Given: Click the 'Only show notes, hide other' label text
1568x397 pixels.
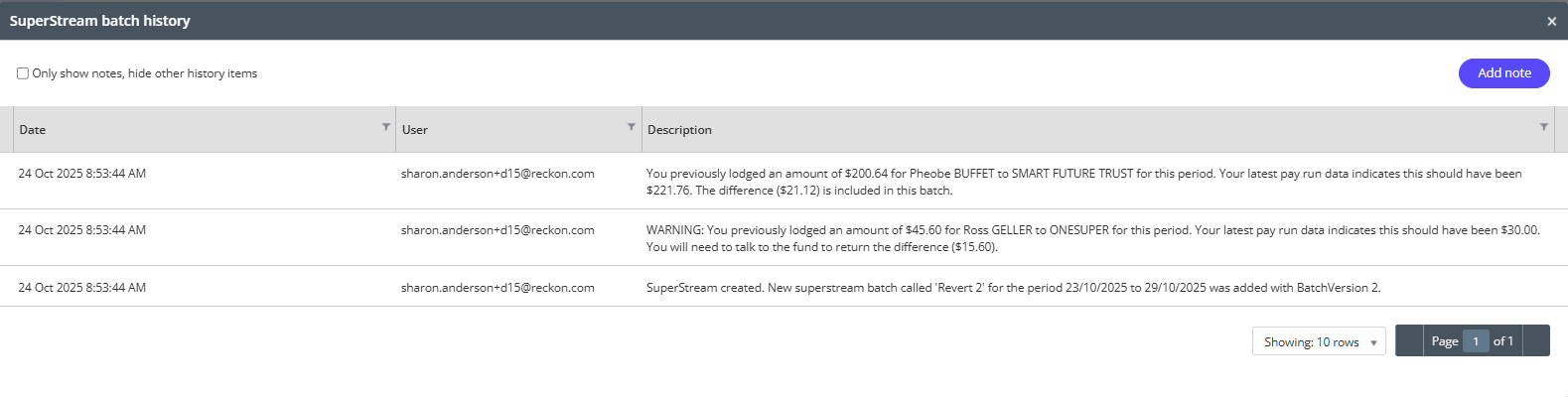Looking at the screenshot, I should click(x=145, y=73).
